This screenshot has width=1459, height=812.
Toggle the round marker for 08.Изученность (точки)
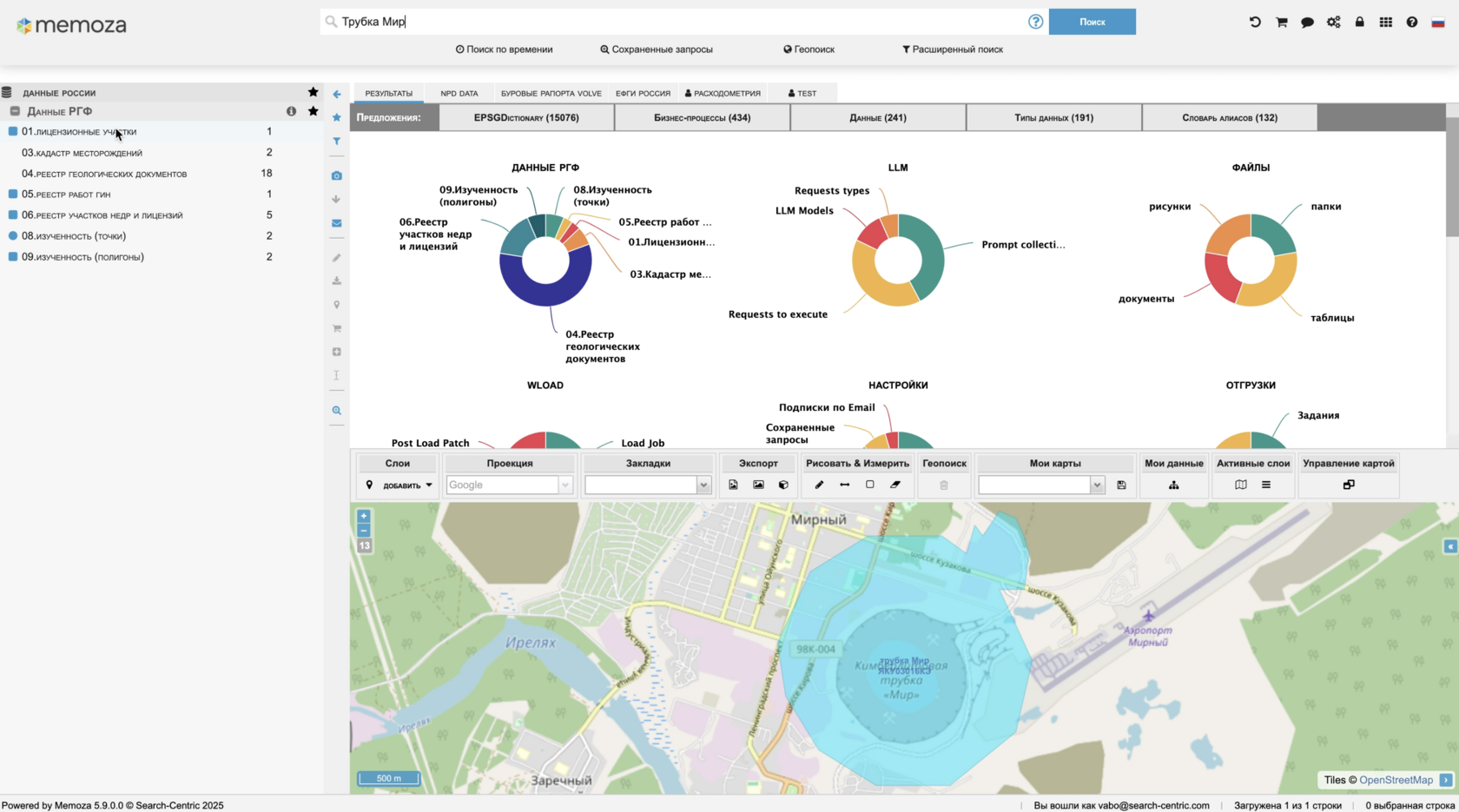(x=13, y=235)
